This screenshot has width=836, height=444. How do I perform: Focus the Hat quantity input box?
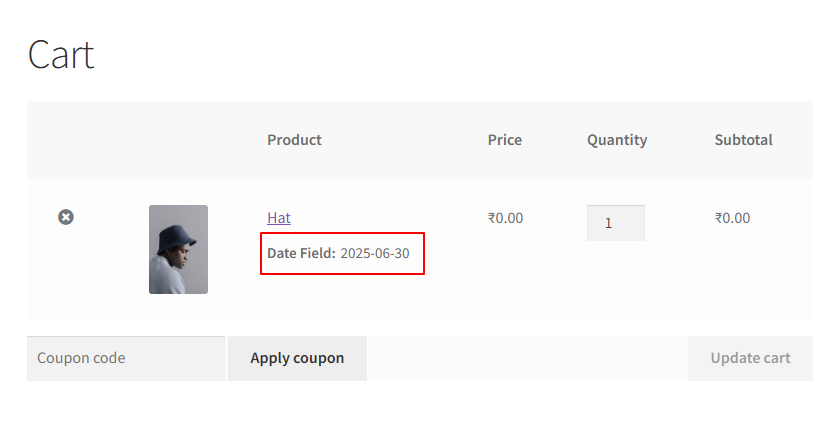coord(615,223)
